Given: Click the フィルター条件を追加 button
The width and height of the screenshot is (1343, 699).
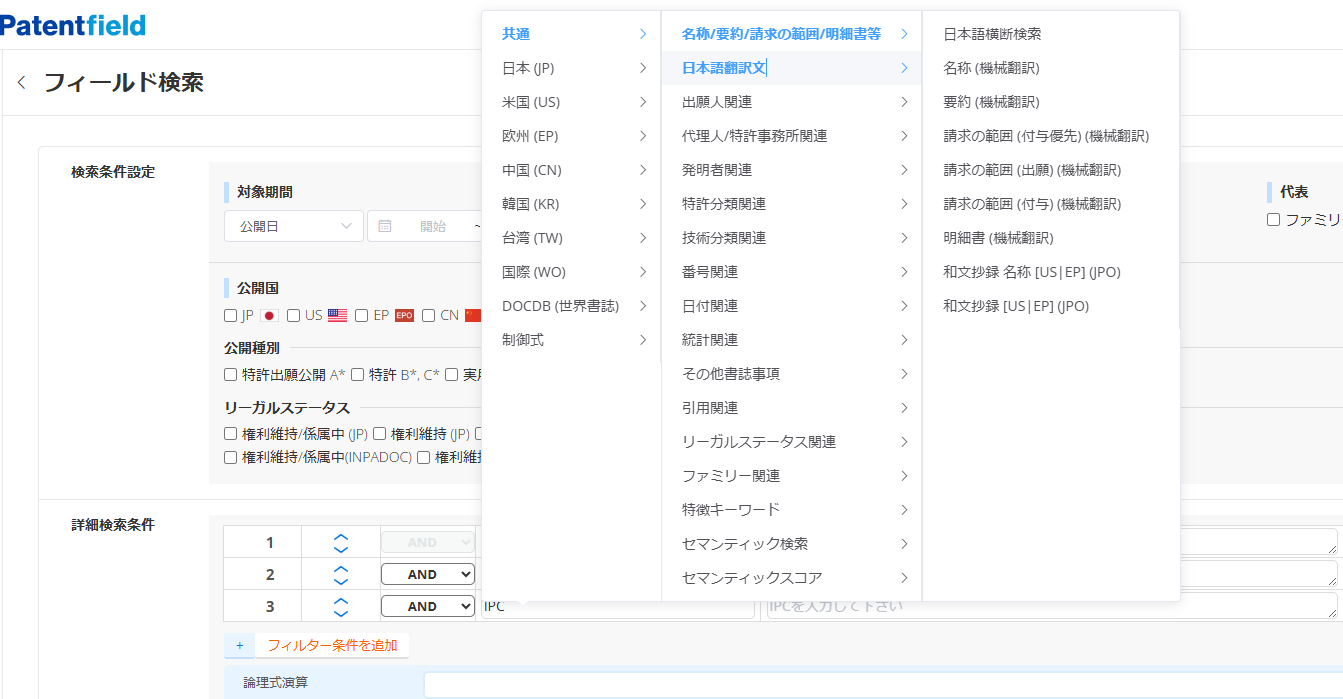Looking at the screenshot, I should 332,646.
